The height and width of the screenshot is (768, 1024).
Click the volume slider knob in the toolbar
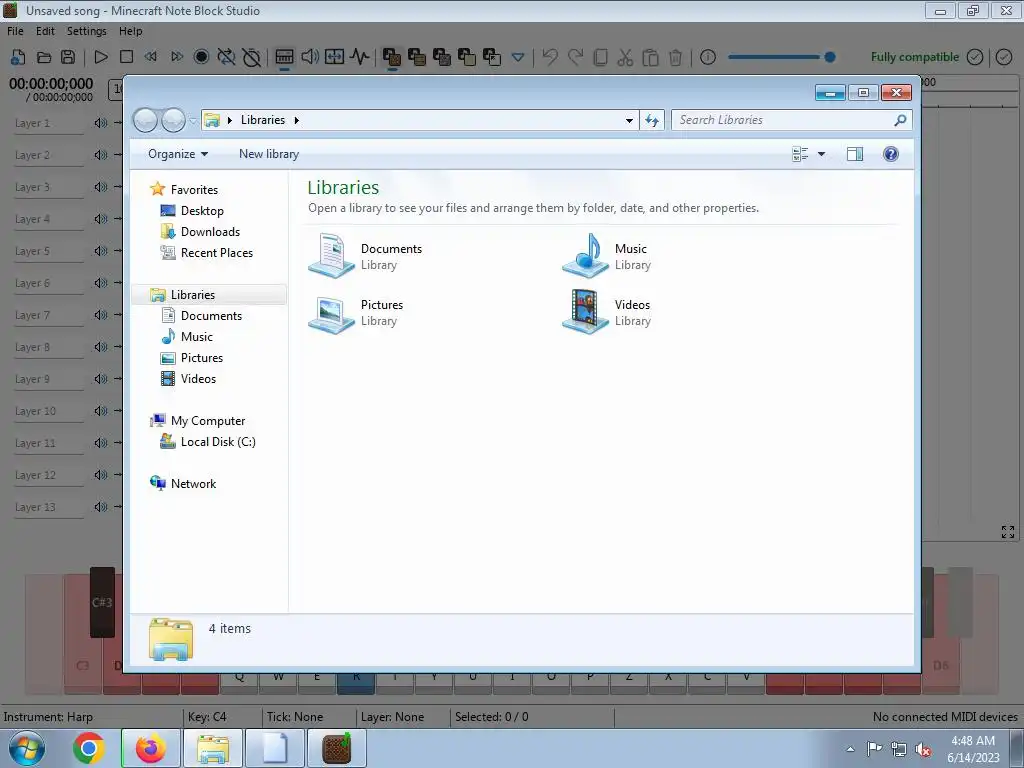point(830,57)
